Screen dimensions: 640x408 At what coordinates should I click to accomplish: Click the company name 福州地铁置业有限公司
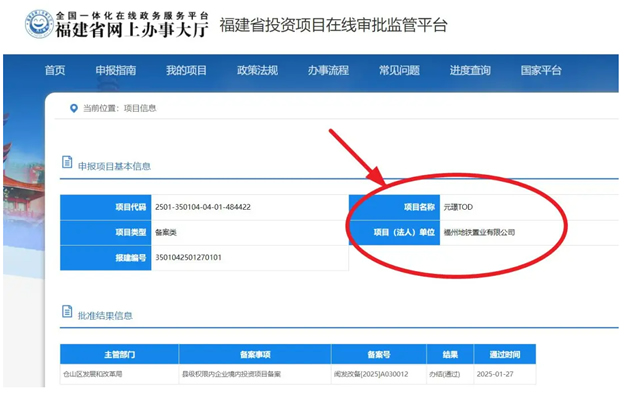click(479, 233)
